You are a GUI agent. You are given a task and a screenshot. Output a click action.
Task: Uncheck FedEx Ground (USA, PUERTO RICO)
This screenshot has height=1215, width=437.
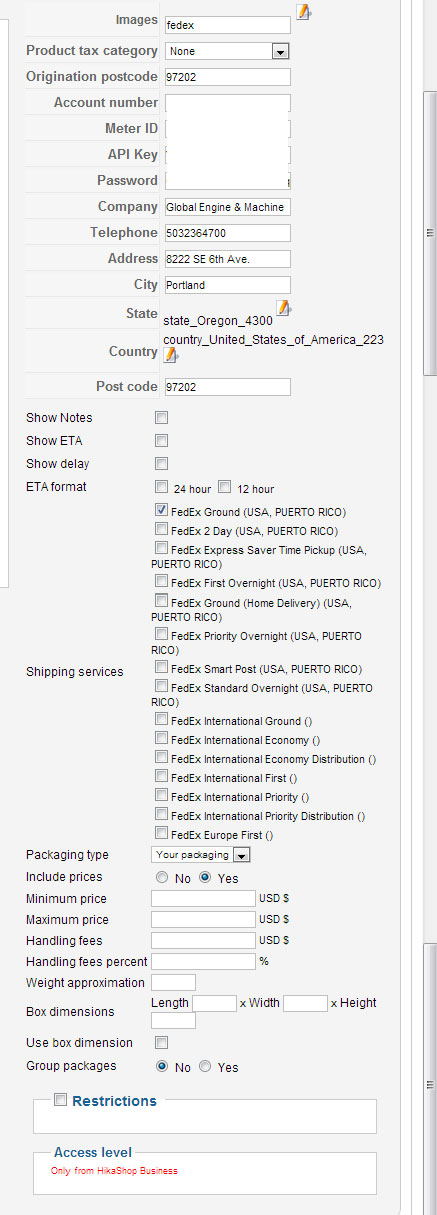[x=161, y=510]
